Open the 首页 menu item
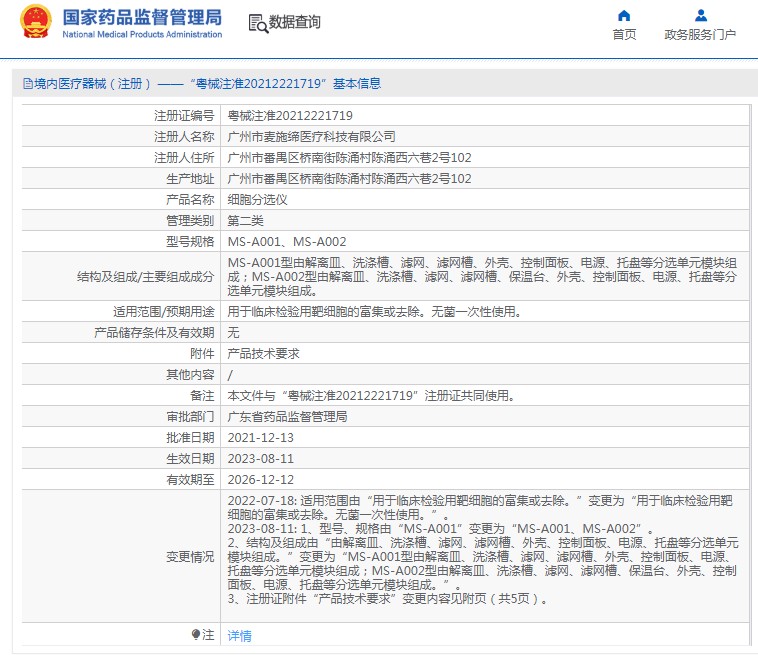The width and height of the screenshot is (758, 655). 624,35
